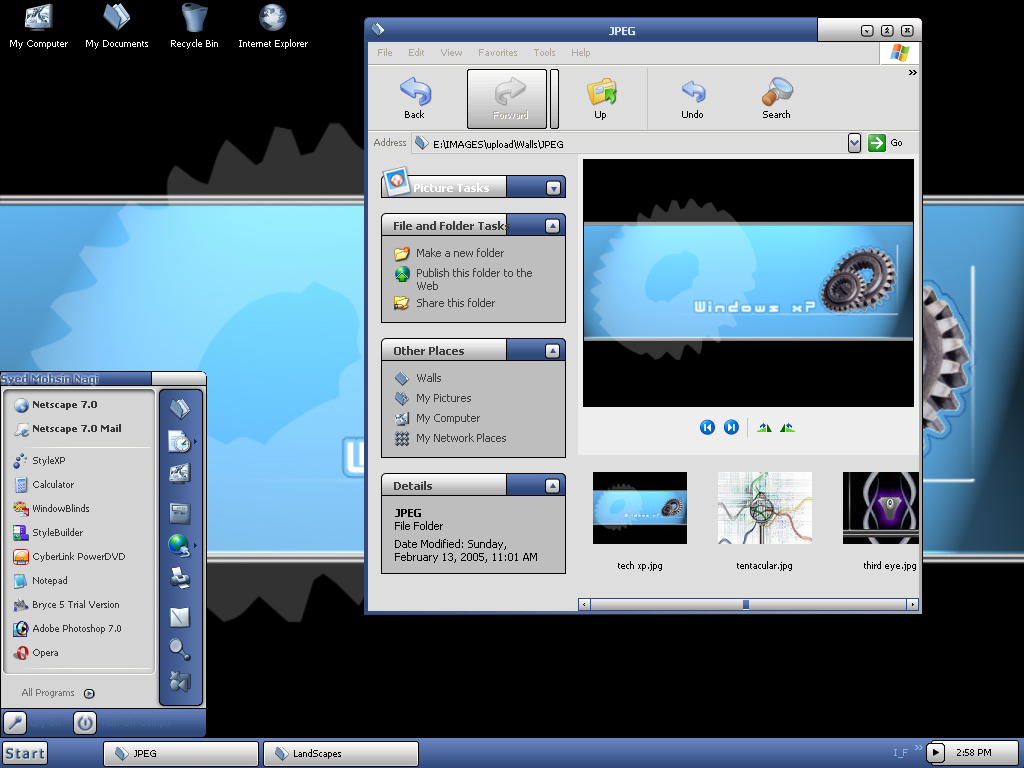This screenshot has width=1024, height=768.
Task: Show the next image in the preview
Action: tap(731, 427)
